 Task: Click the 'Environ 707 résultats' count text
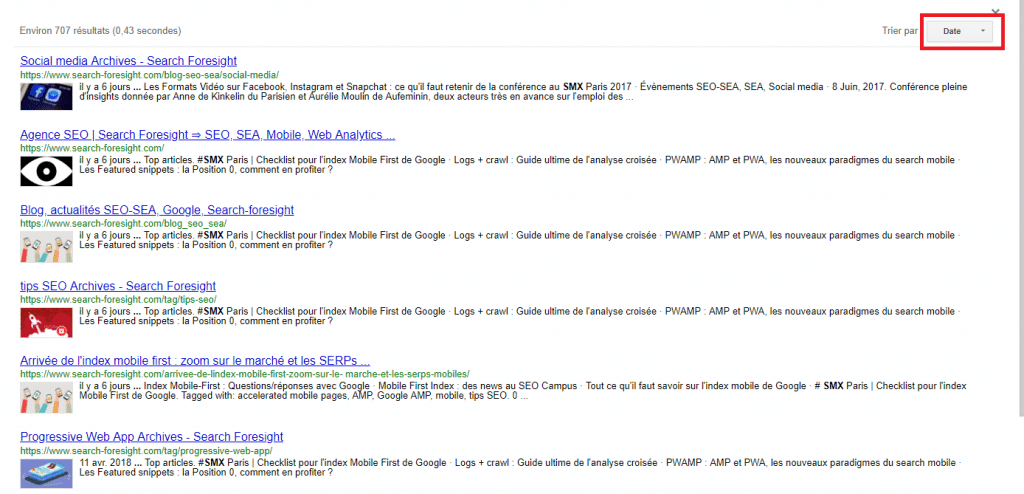[101, 31]
